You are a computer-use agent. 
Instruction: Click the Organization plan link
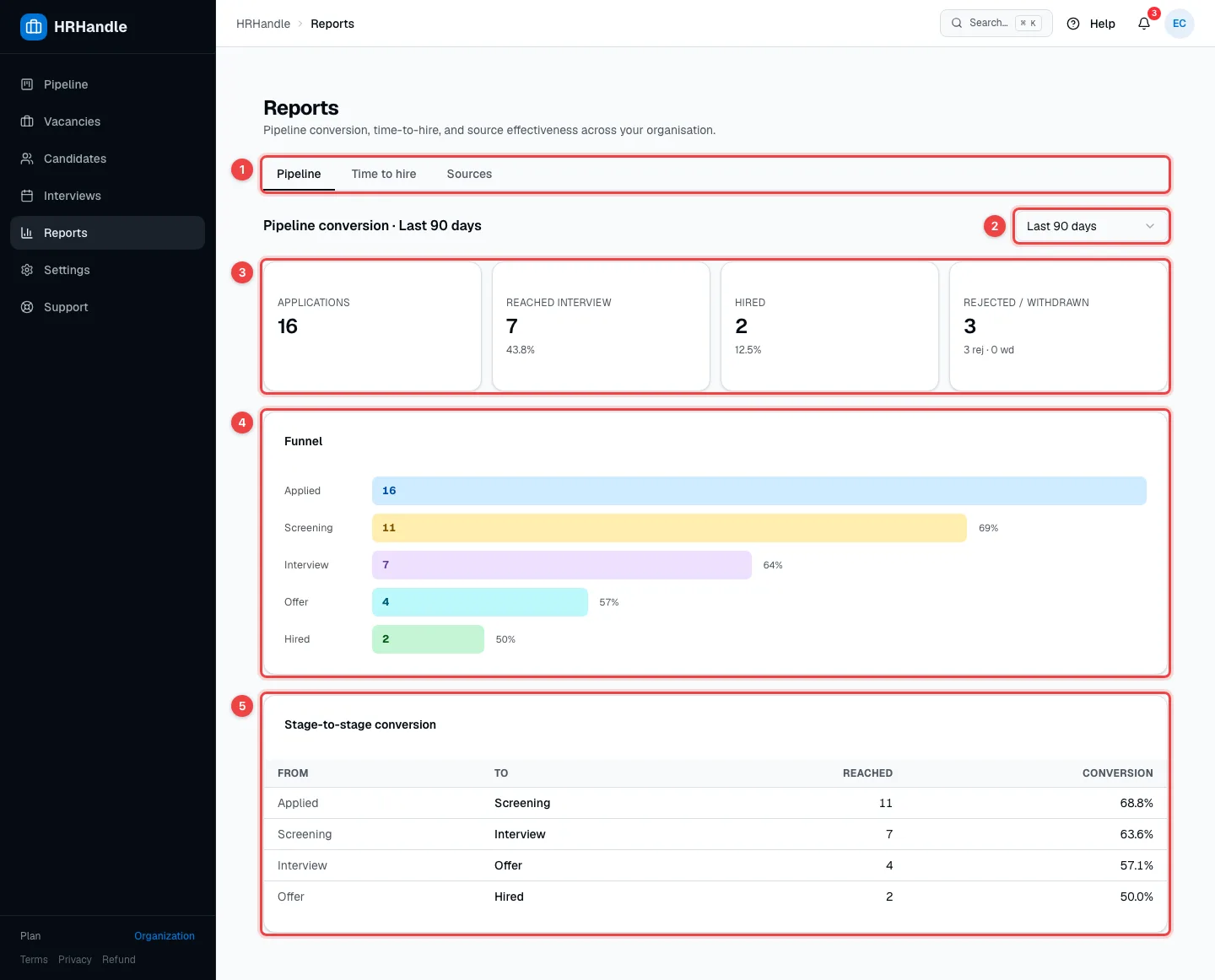pyautogui.click(x=165, y=936)
